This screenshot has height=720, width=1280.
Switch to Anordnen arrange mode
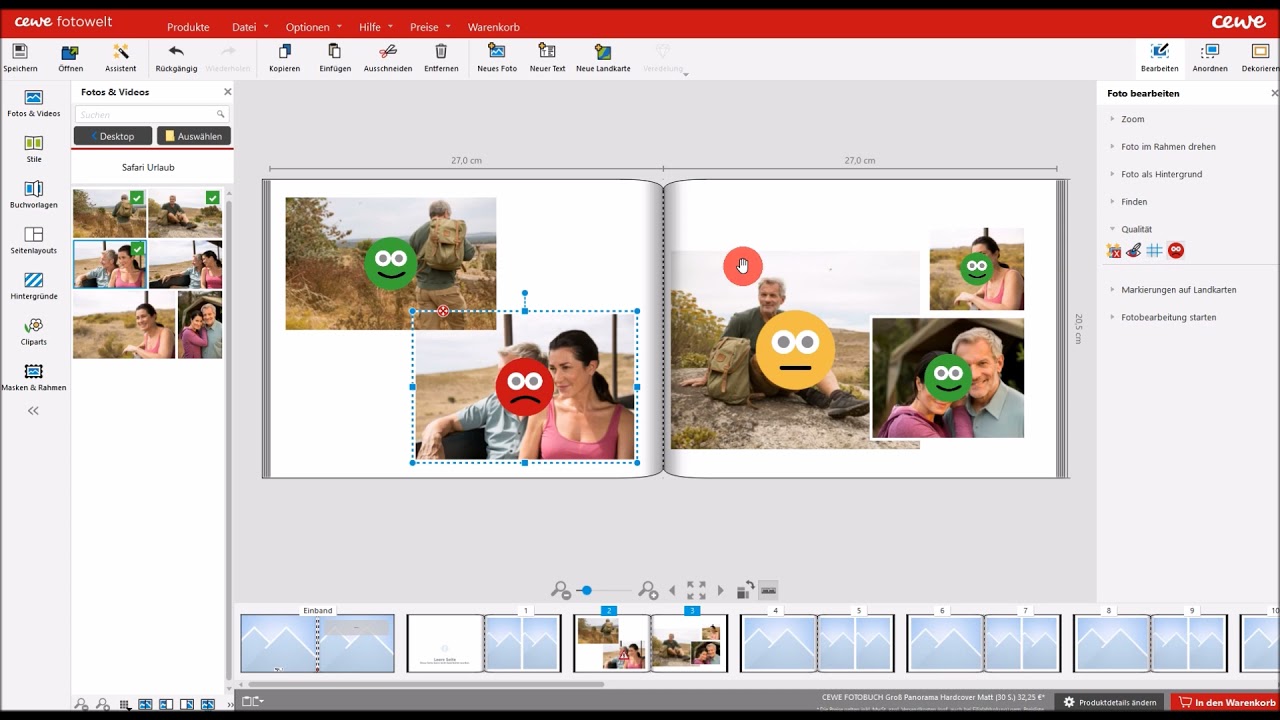1210,58
